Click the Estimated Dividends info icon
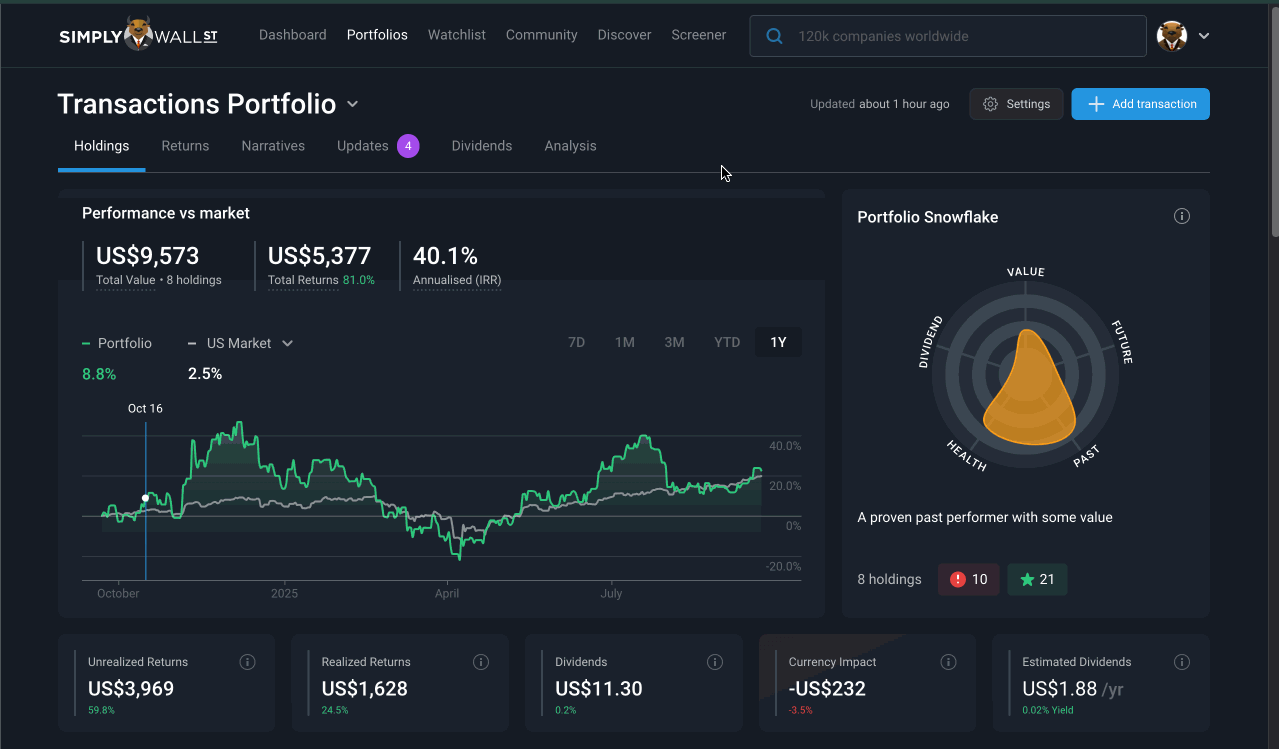This screenshot has width=1279, height=749. 1182,662
